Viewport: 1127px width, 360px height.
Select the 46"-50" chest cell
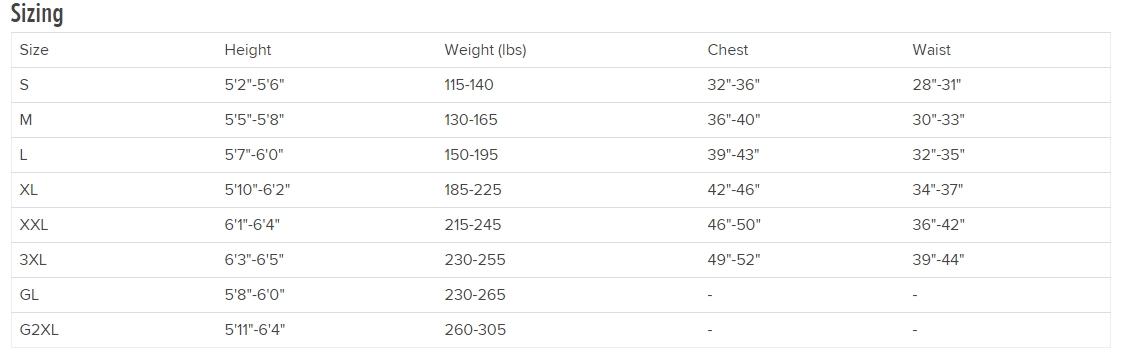734,226
